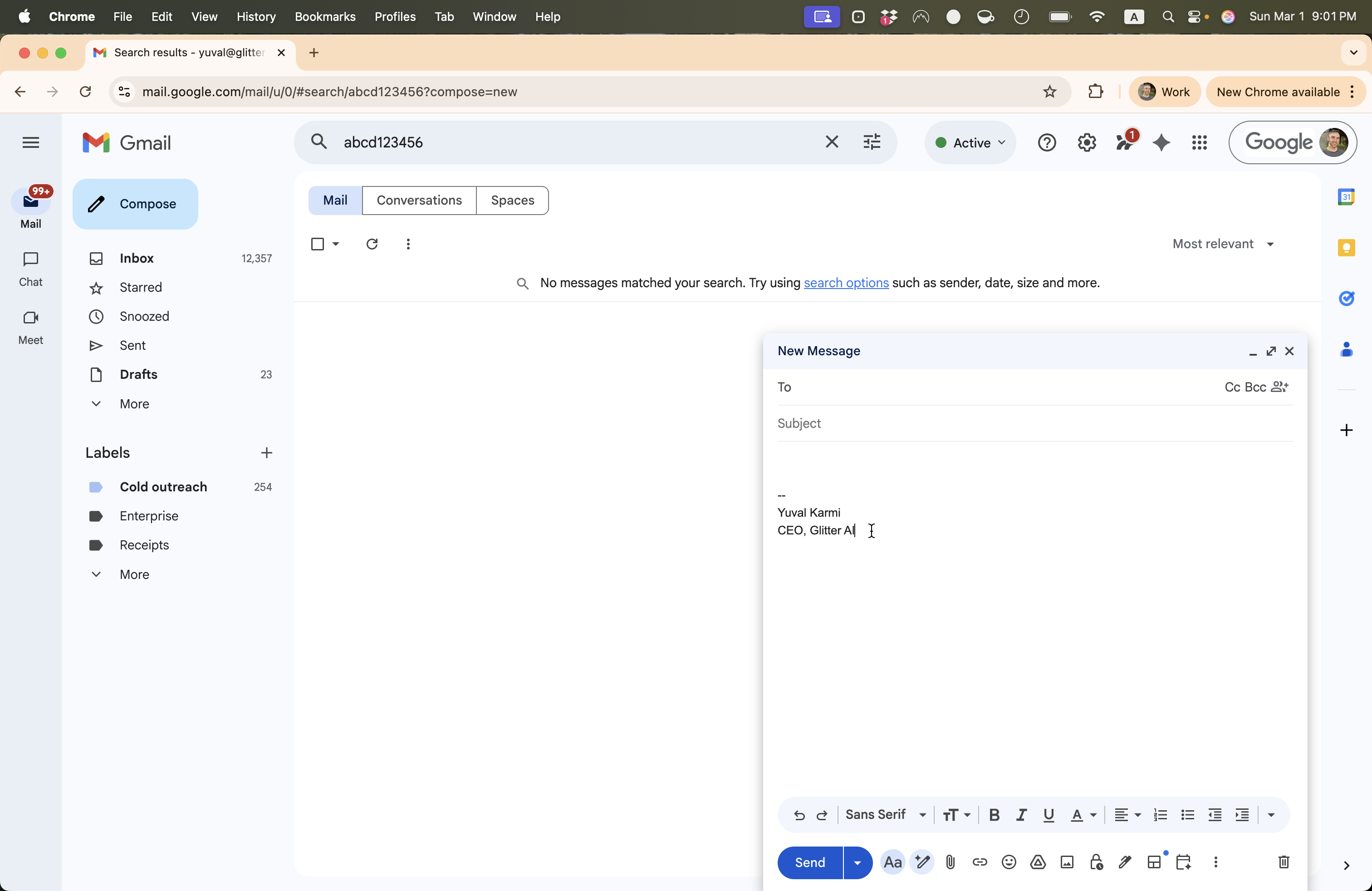The width and height of the screenshot is (1372, 891).
Task: Toggle italic formatting
Action: pos(1021,815)
